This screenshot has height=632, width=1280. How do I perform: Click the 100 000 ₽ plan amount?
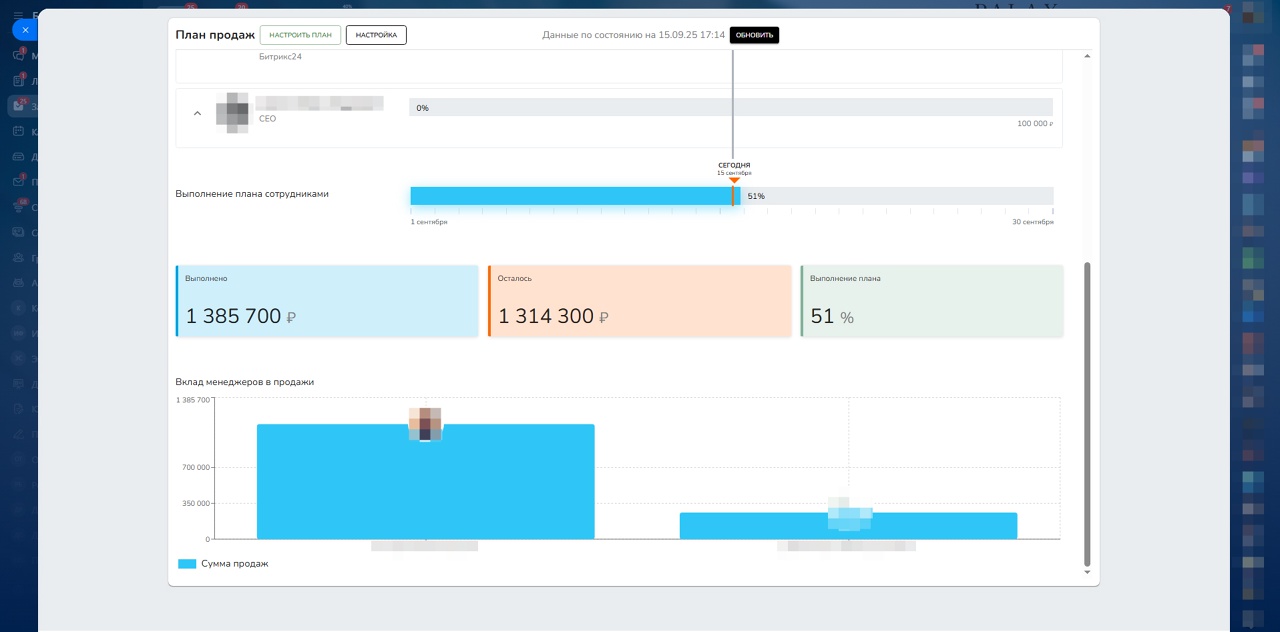[1035, 124]
